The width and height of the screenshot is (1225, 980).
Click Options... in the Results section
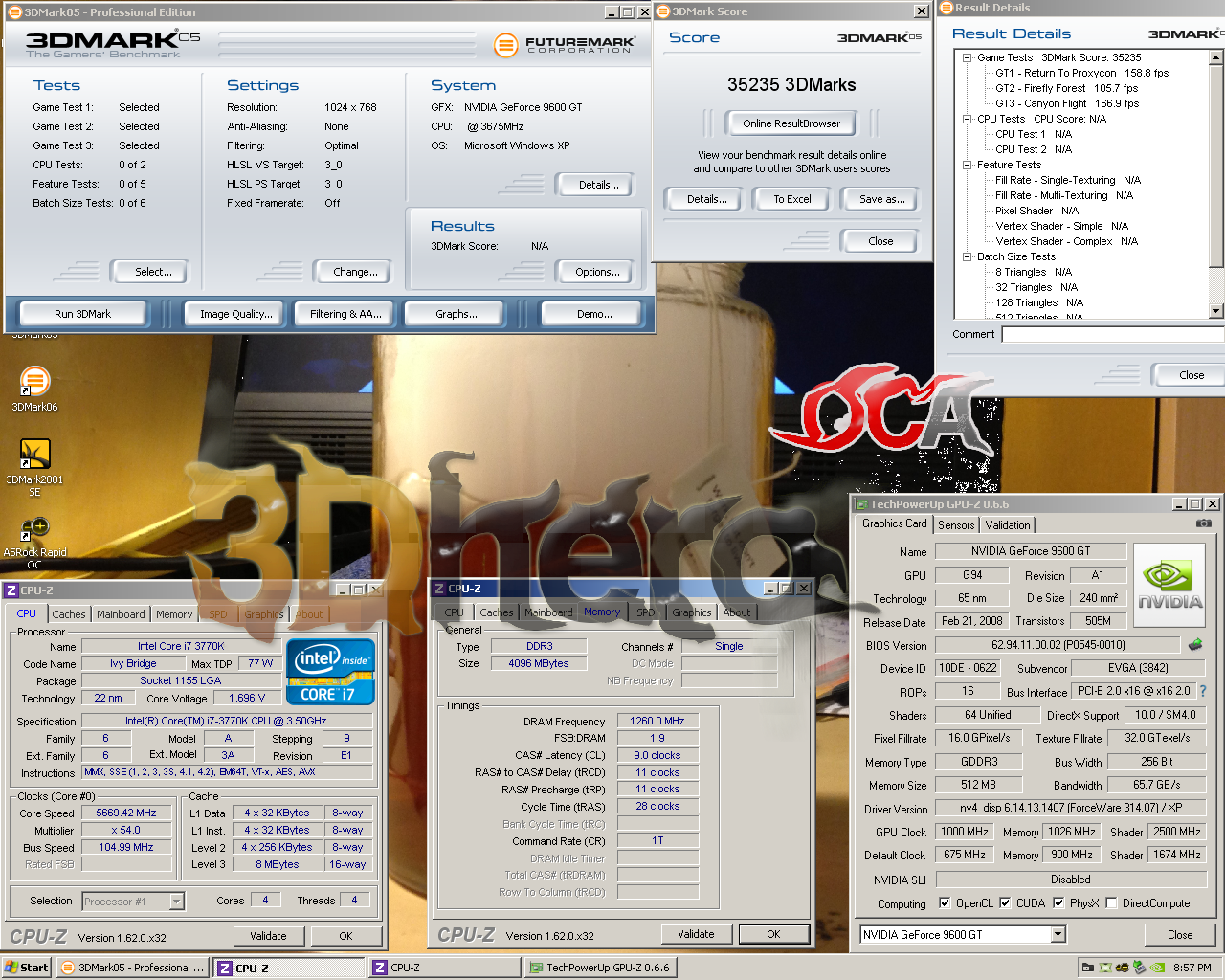597,272
